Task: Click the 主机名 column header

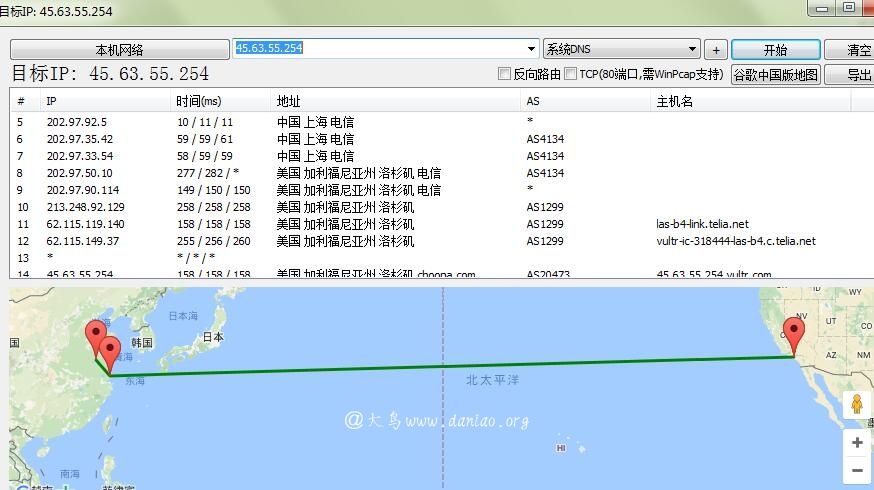Action: pyautogui.click(x=750, y=101)
